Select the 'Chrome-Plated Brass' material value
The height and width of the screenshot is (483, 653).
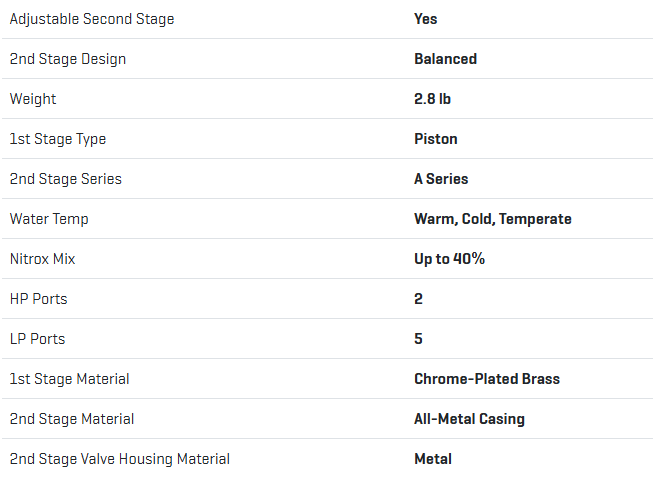[x=487, y=379]
